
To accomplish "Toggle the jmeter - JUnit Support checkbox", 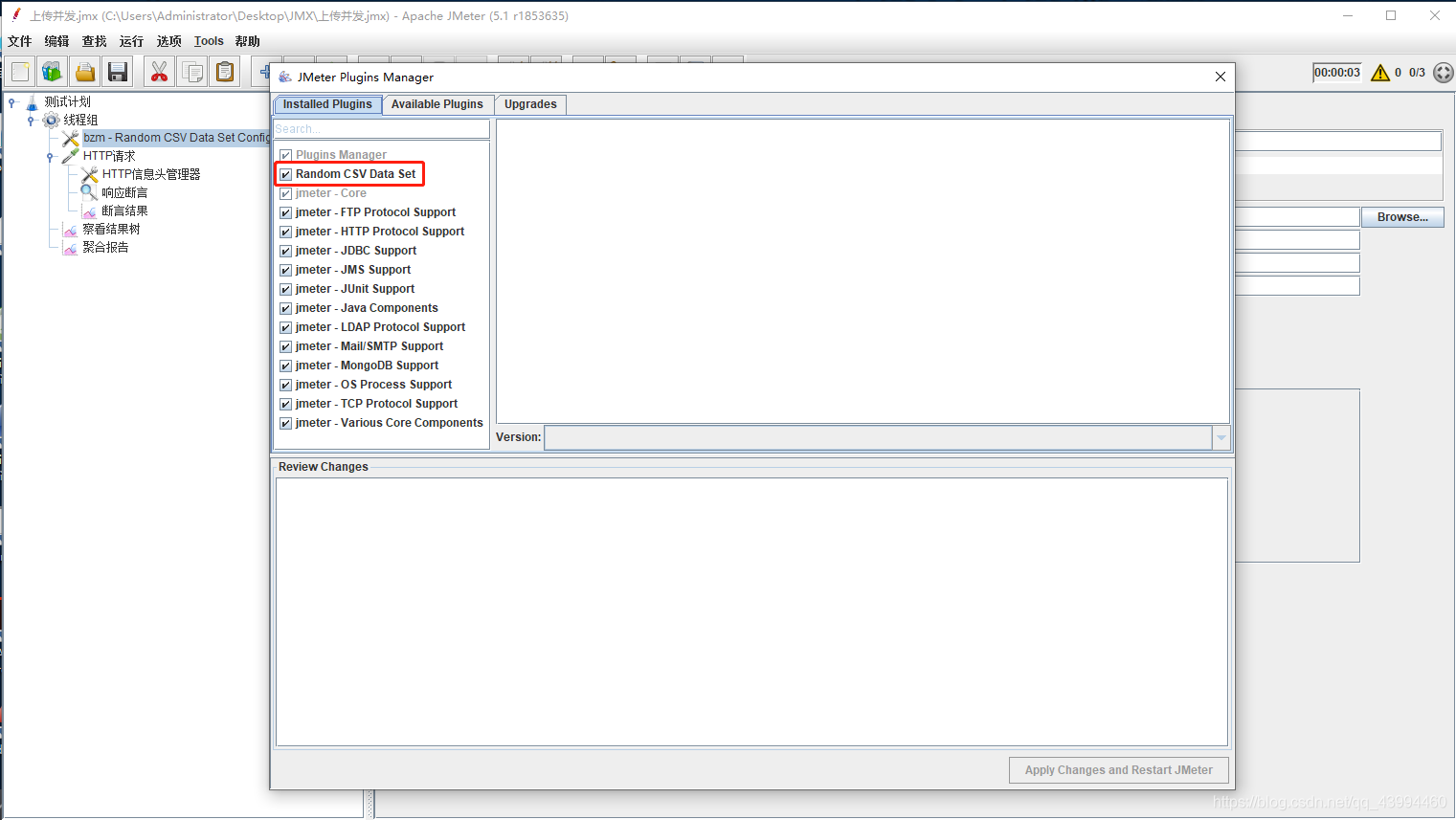I will click(286, 289).
